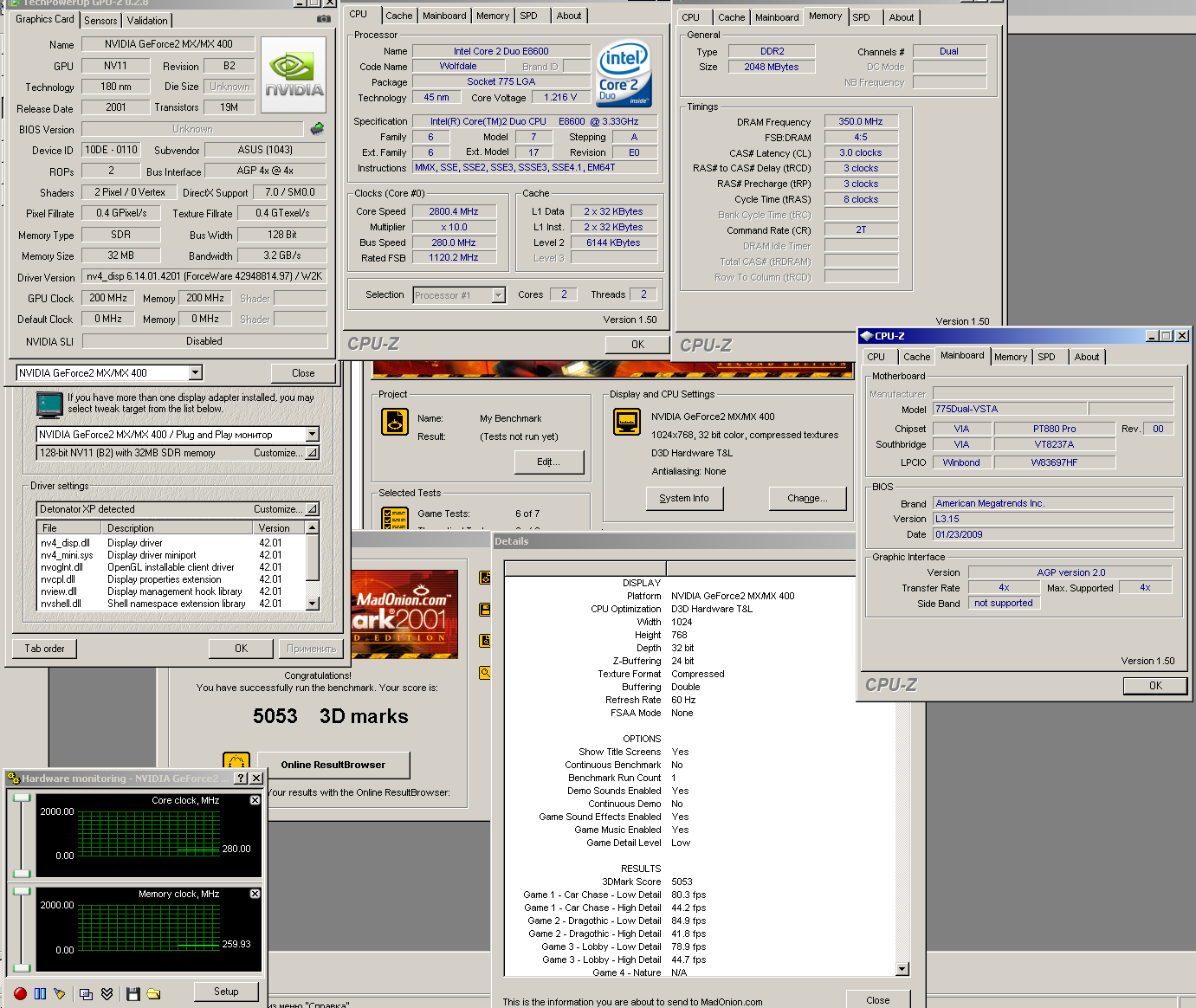Click the blue pause icon in Hardware monitoring
The width and height of the screenshot is (1196, 1008).
pos(40,993)
